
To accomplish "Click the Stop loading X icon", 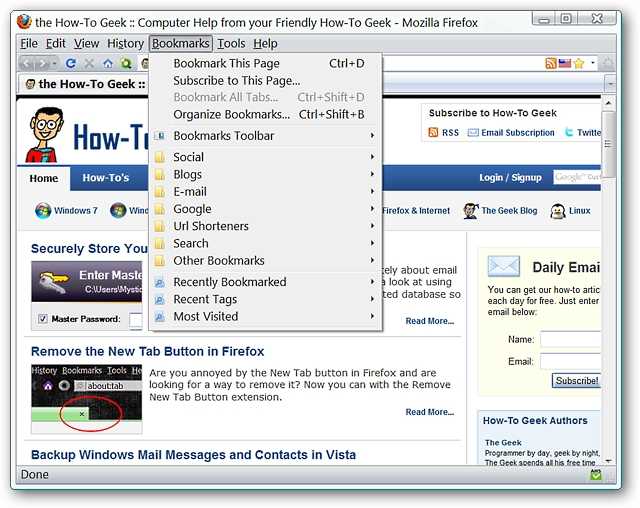I will click(89, 63).
